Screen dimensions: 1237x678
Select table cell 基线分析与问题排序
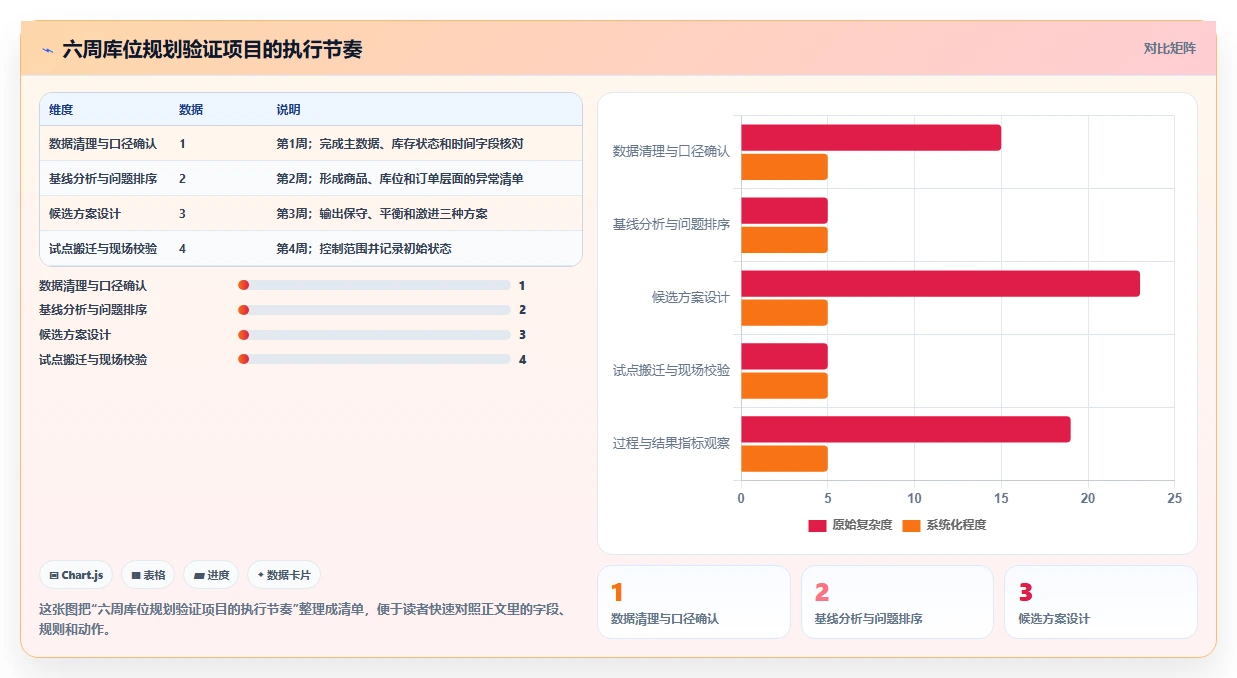[103, 179]
